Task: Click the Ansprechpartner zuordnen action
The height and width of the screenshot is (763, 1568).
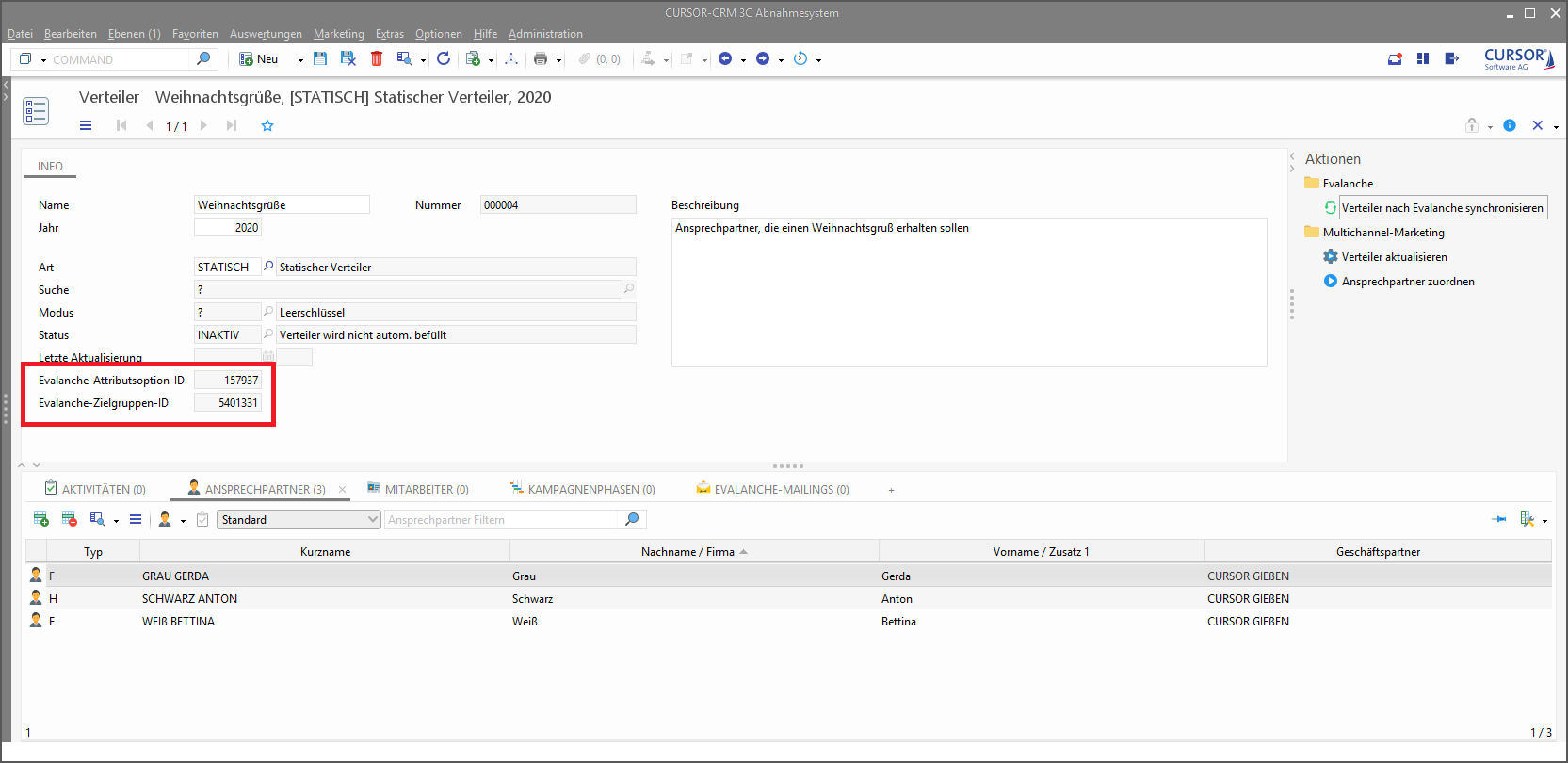Action: tap(1407, 281)
